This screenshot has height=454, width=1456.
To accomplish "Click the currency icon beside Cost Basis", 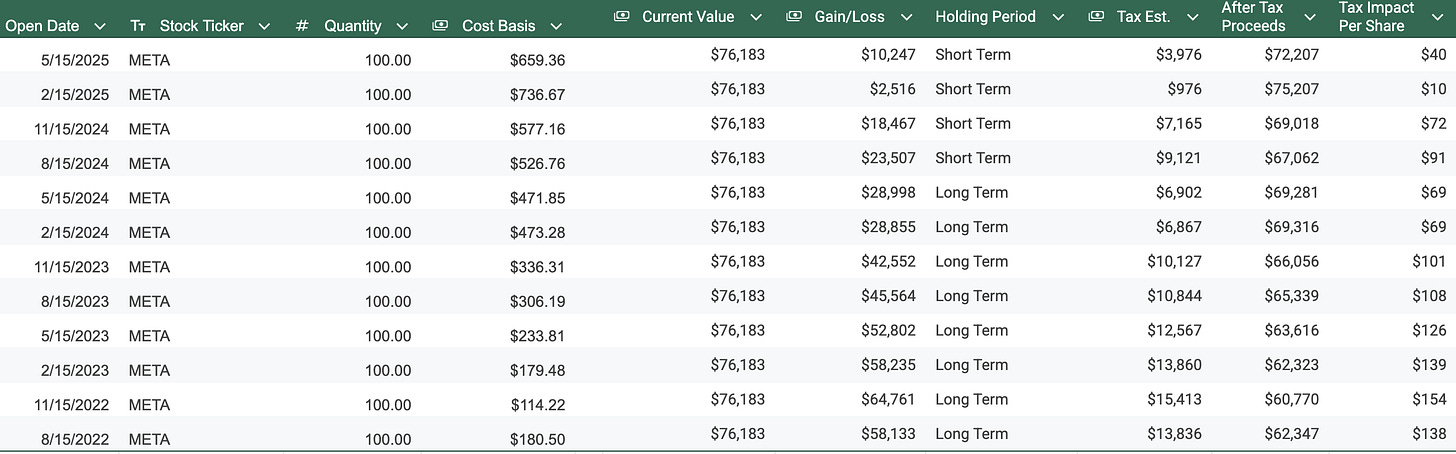I will 440,27.
